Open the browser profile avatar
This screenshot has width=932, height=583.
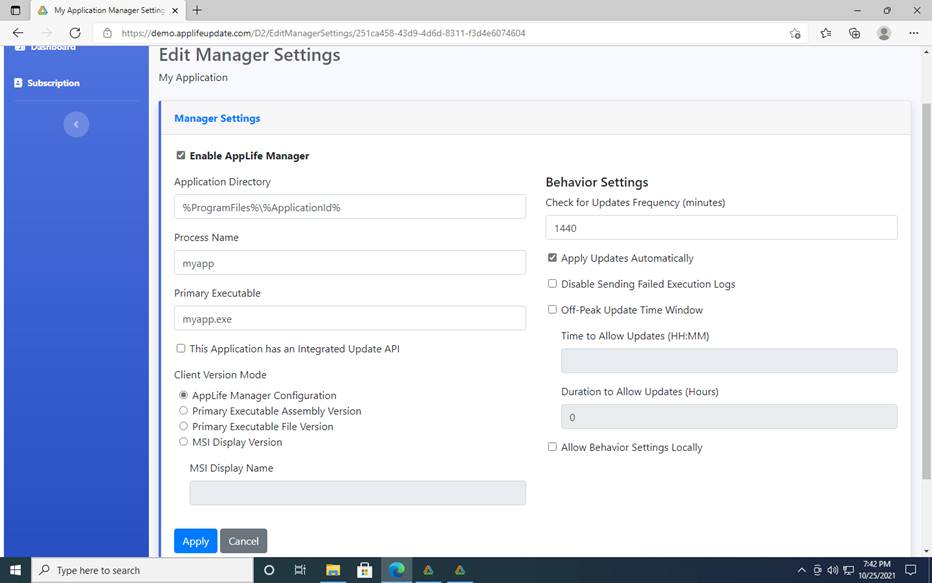tap(884, 33)
